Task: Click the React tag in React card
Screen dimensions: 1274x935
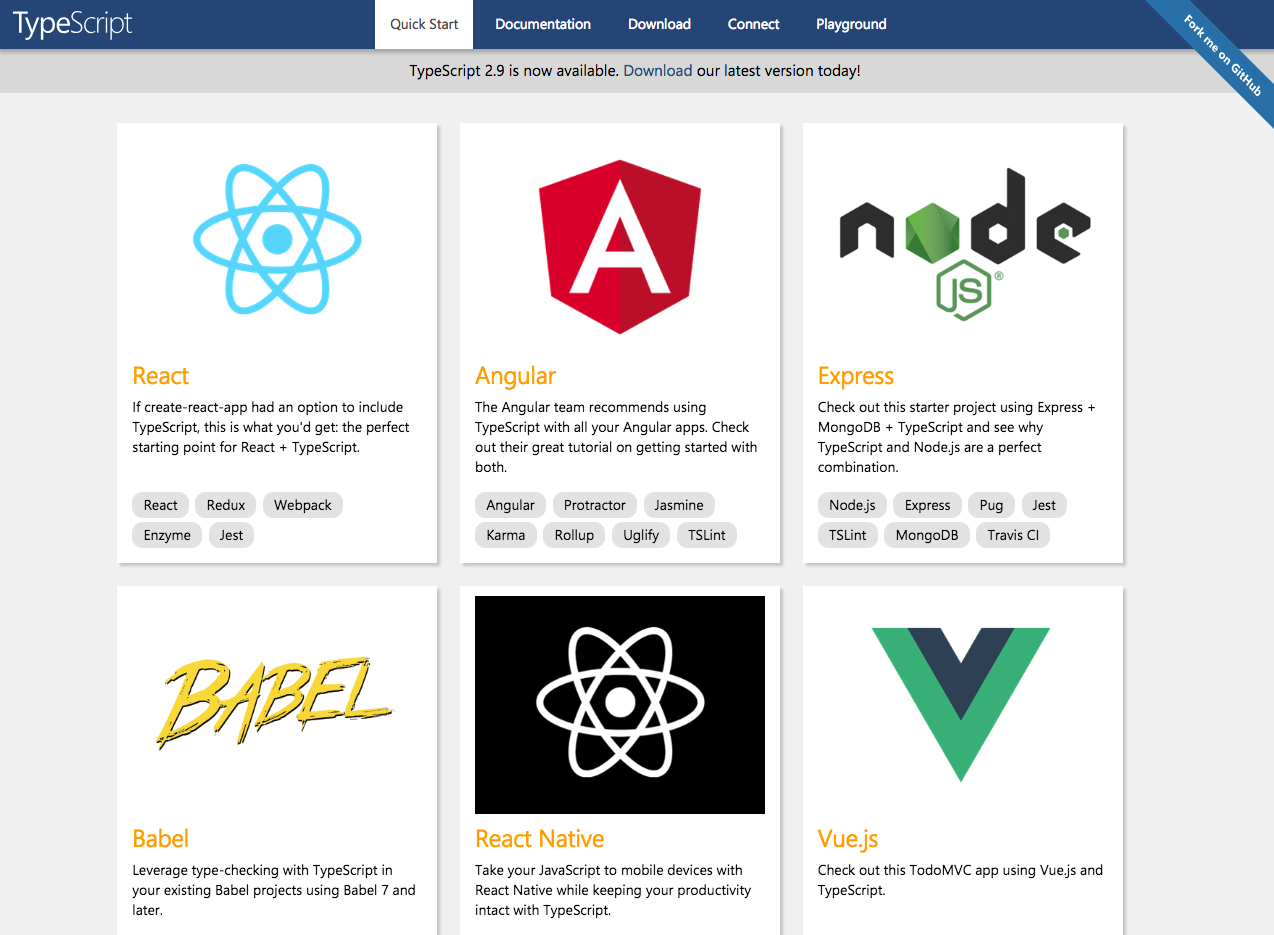Action: 160,505
